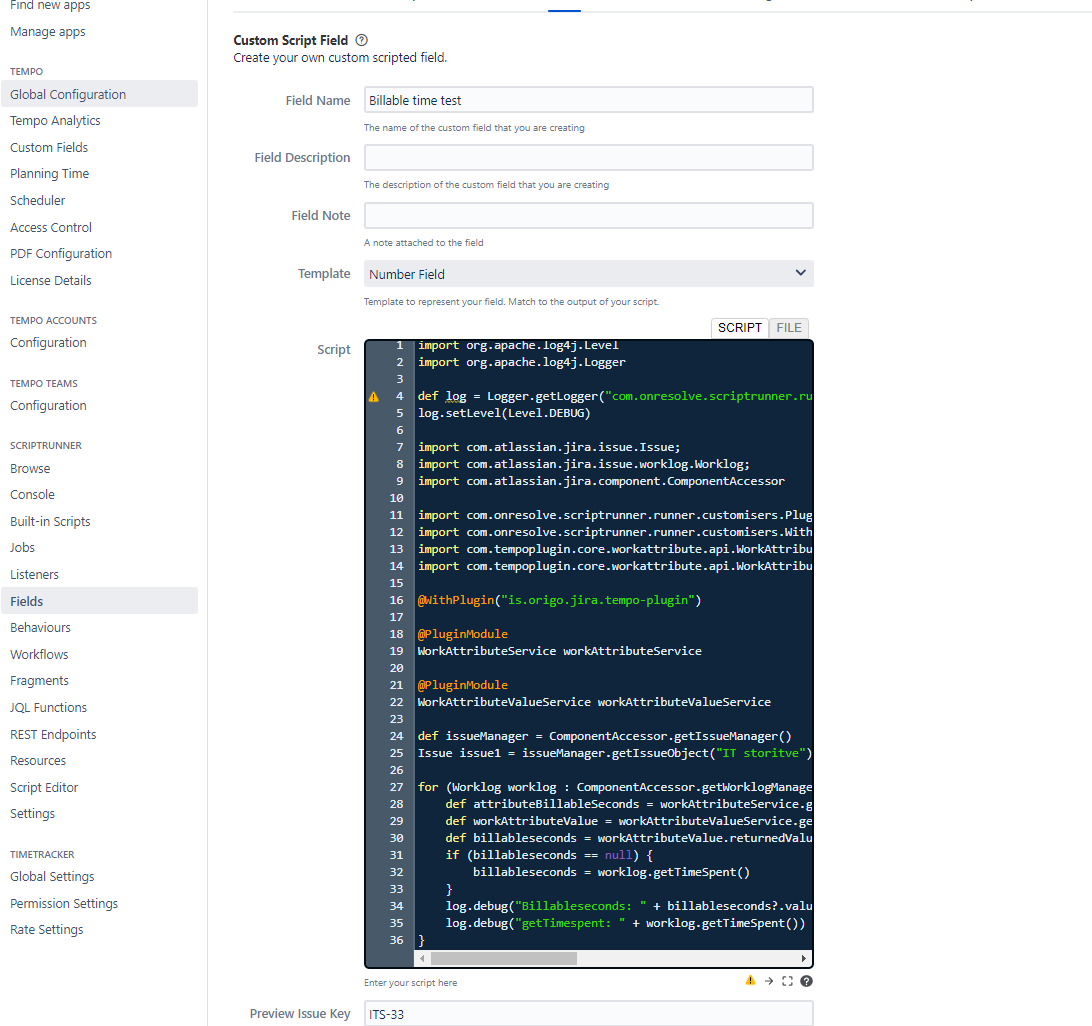Focus the Field Description input
The height and width of the screenshot is (1026, 1092).
point(588,158)
